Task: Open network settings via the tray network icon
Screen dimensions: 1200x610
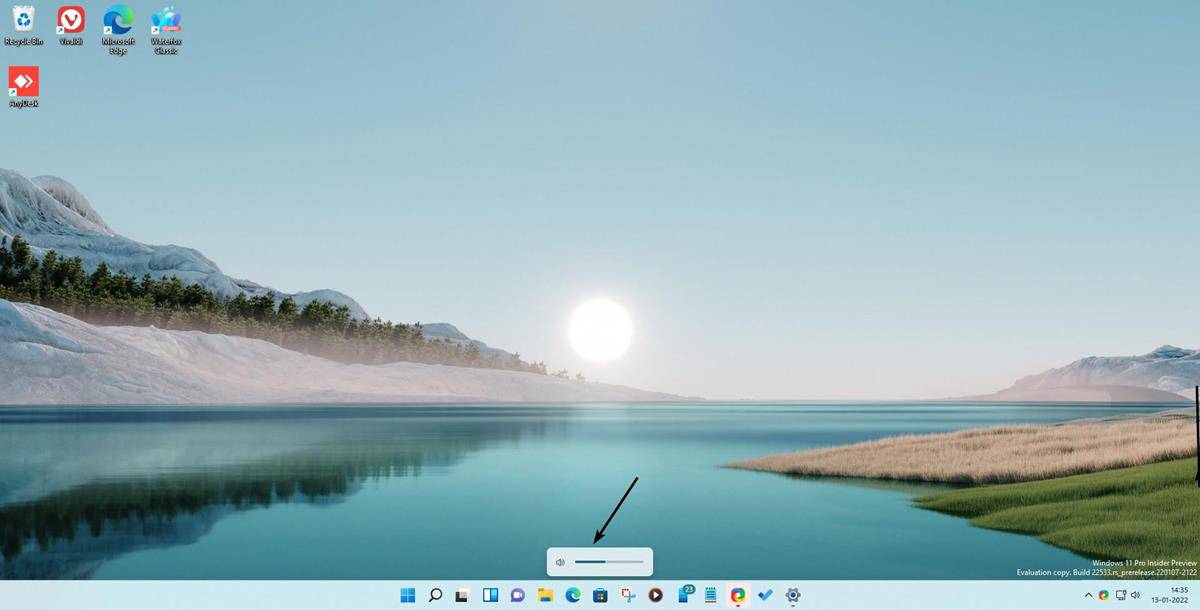Action: click(x=1121, y=595)
